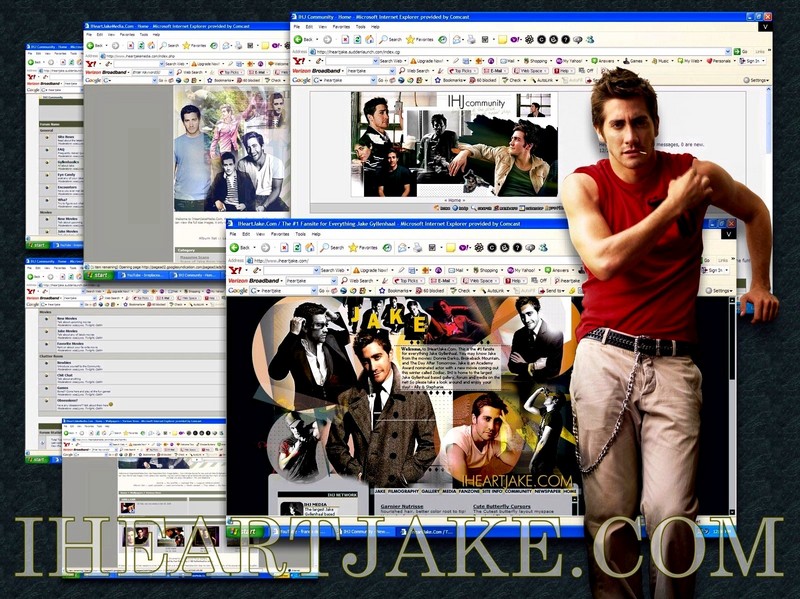
Task: Toggle pop-up blocker Off in IHeartJake.Com fansite toolbar
Action: click(539, 281)
